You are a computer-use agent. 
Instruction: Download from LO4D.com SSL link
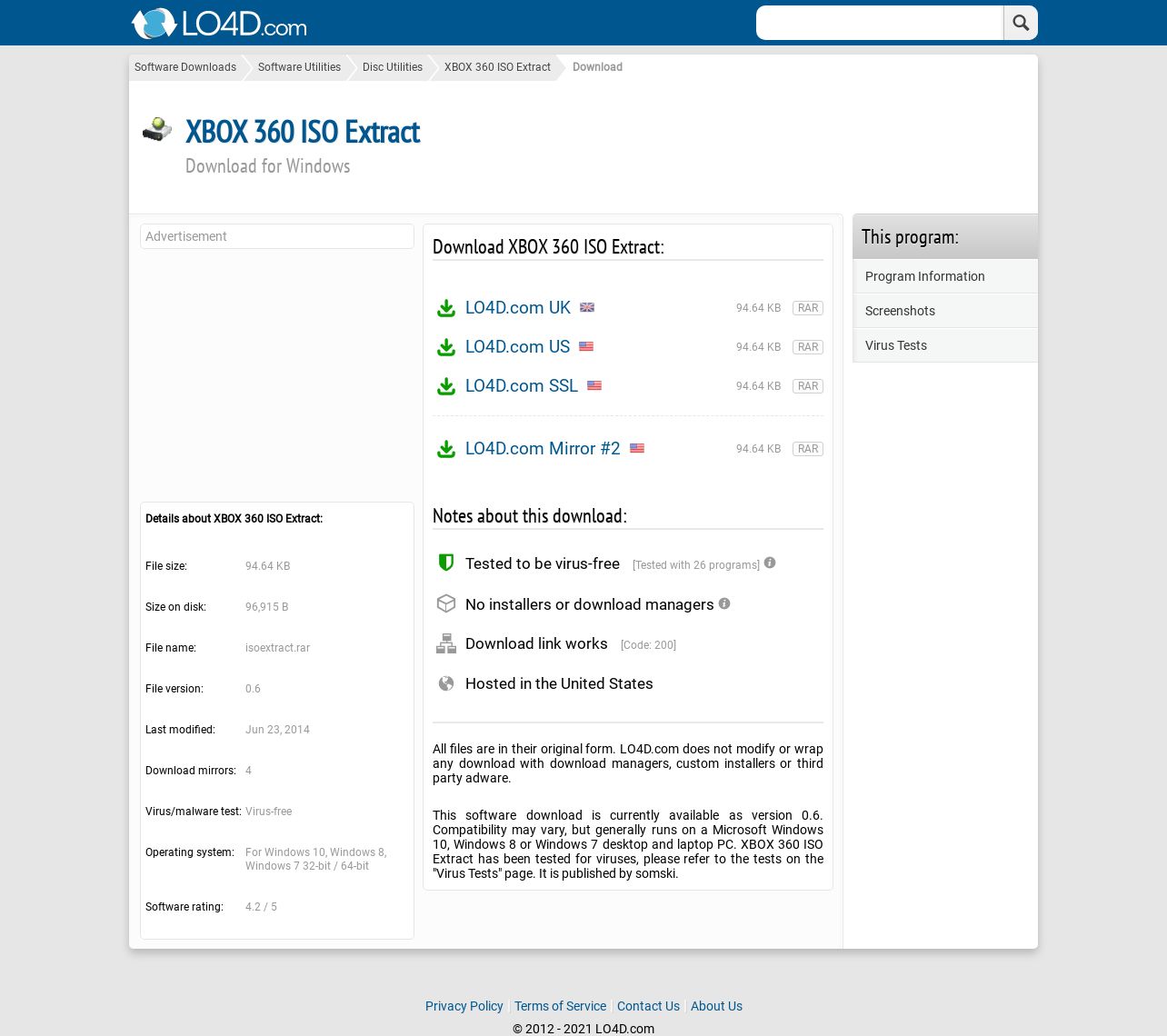[x=522, y=385]
